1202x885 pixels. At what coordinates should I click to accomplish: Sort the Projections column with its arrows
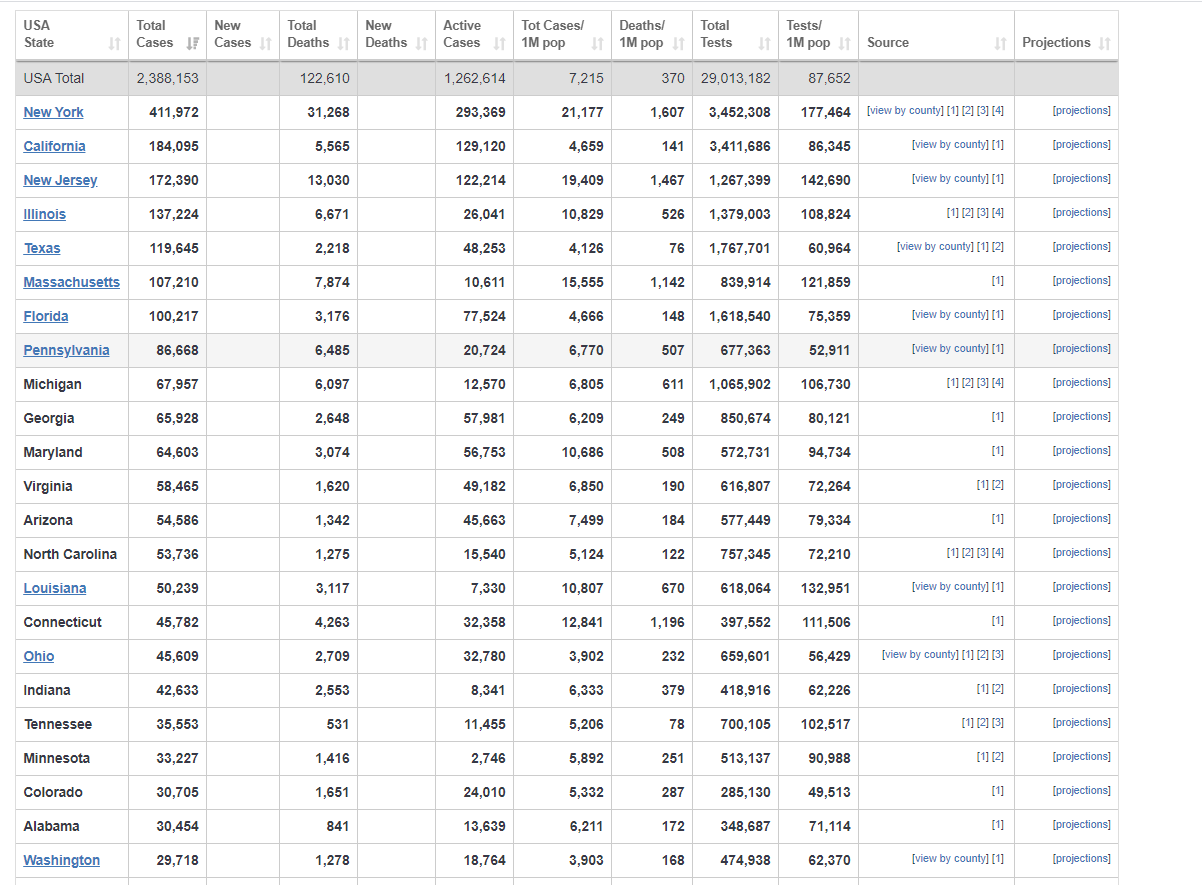(x=1104, y=44)
